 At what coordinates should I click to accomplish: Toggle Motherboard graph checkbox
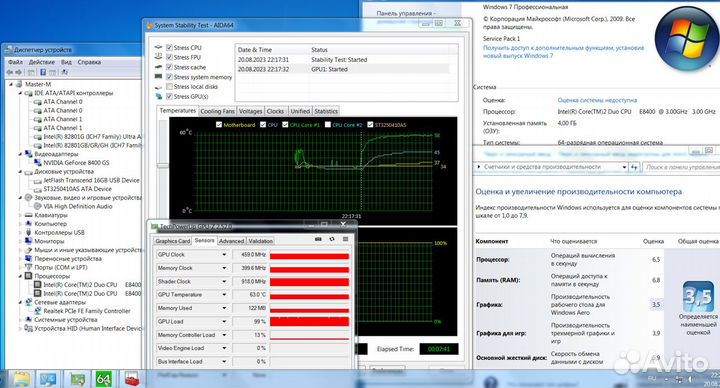click(219, 124)
